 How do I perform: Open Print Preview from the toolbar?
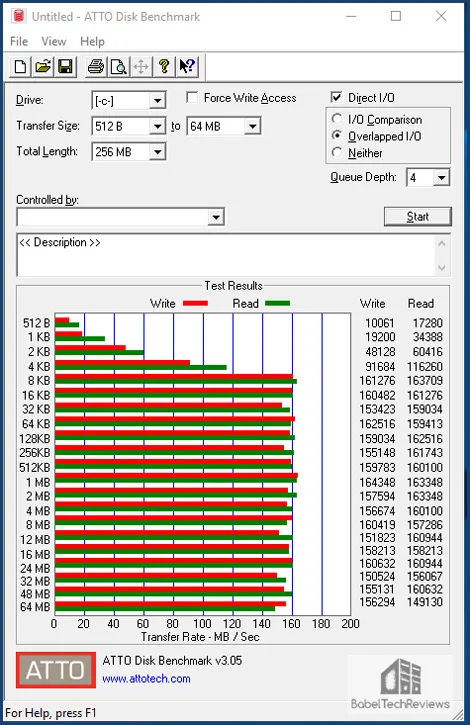click(118, 67)
